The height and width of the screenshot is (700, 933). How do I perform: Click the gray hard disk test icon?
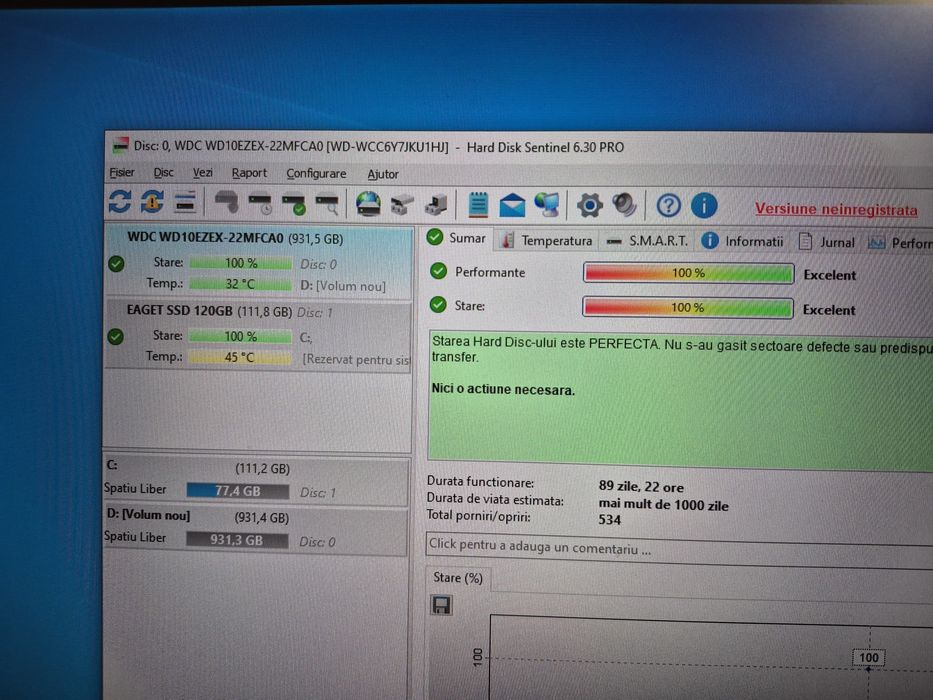click(x=227, y=202)
